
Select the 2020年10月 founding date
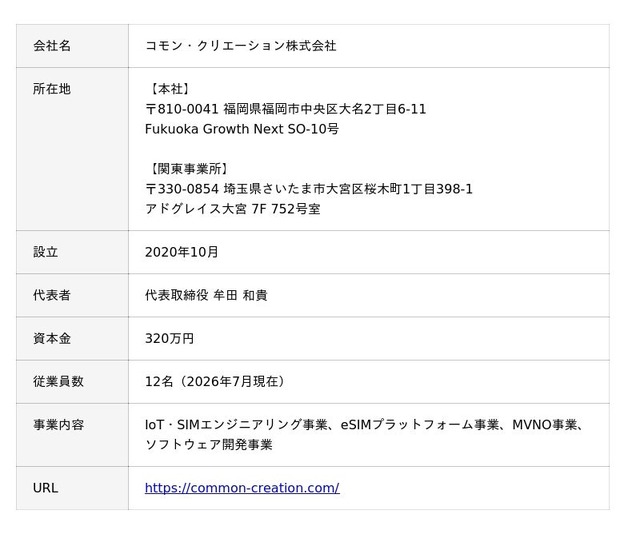(181, 252)
